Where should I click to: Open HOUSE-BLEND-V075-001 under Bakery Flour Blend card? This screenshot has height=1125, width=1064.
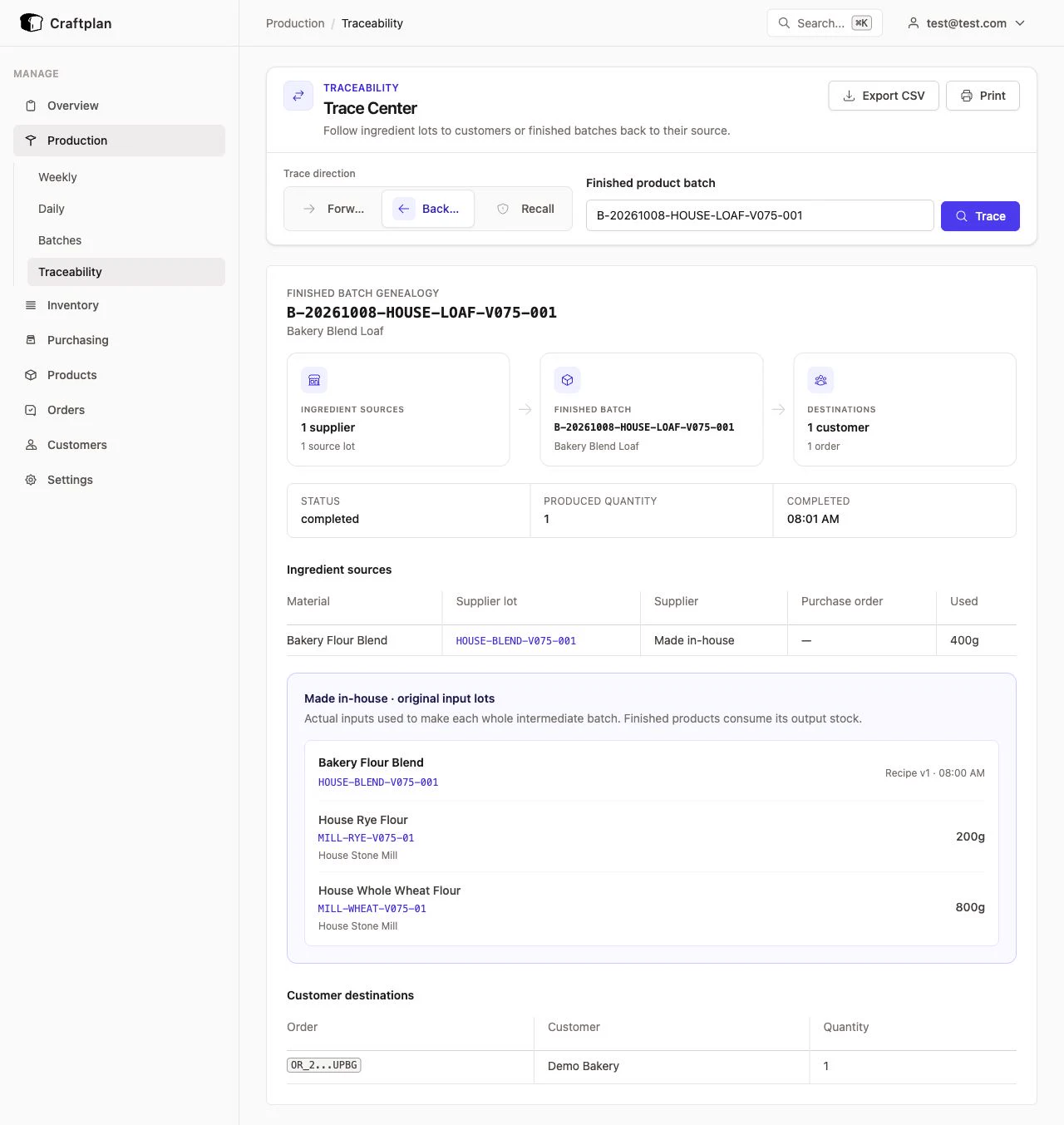coord(378,782)
